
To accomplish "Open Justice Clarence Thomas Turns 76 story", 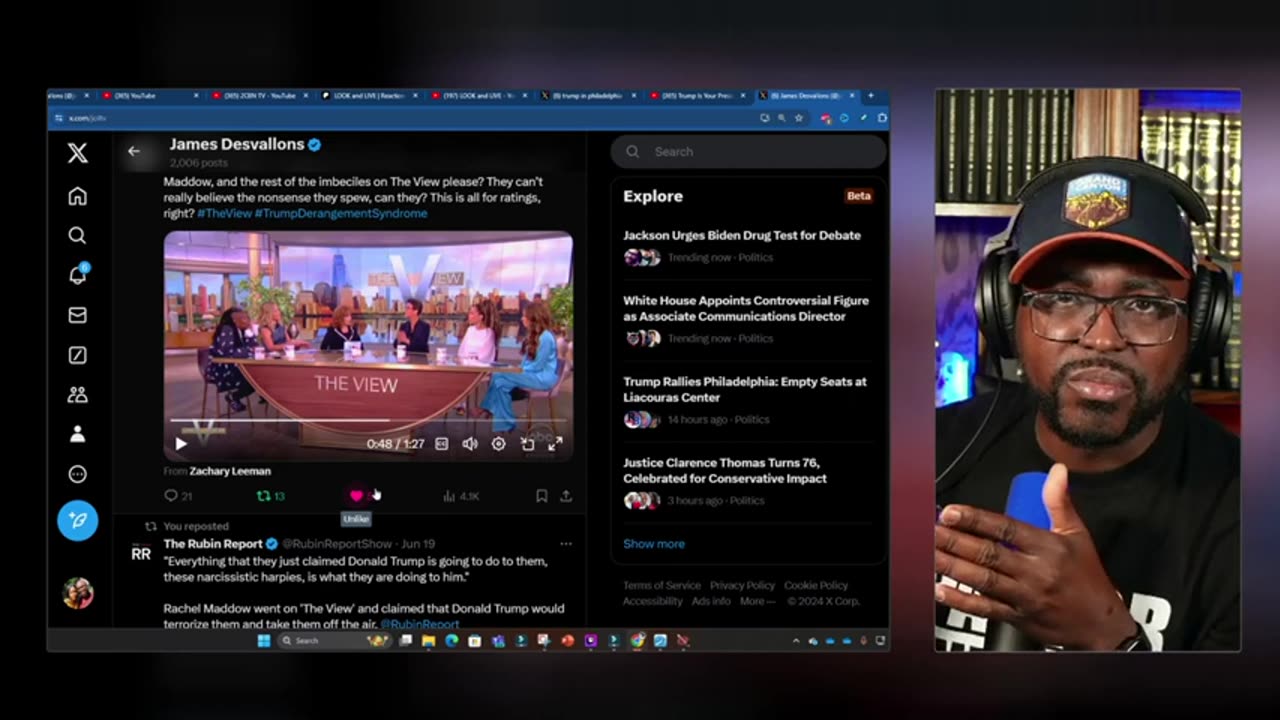I will (725, 470).
